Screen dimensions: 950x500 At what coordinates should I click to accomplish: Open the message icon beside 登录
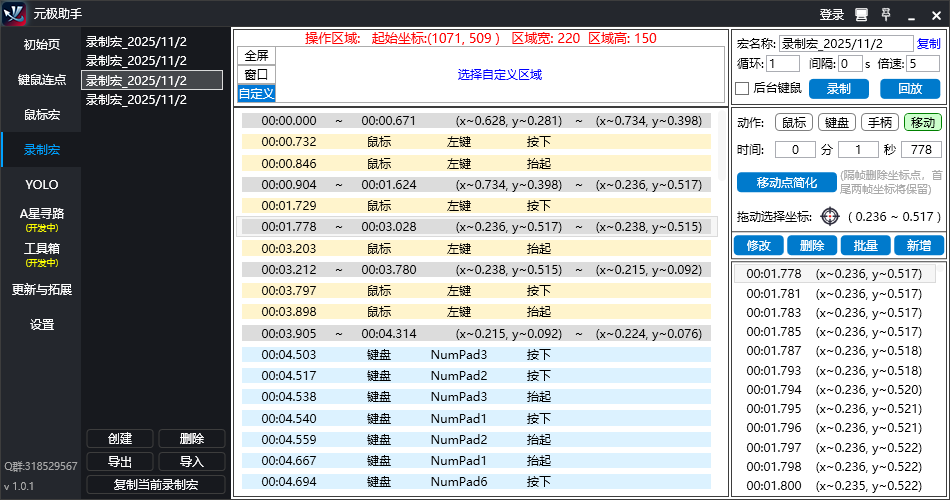pos(861,15)
